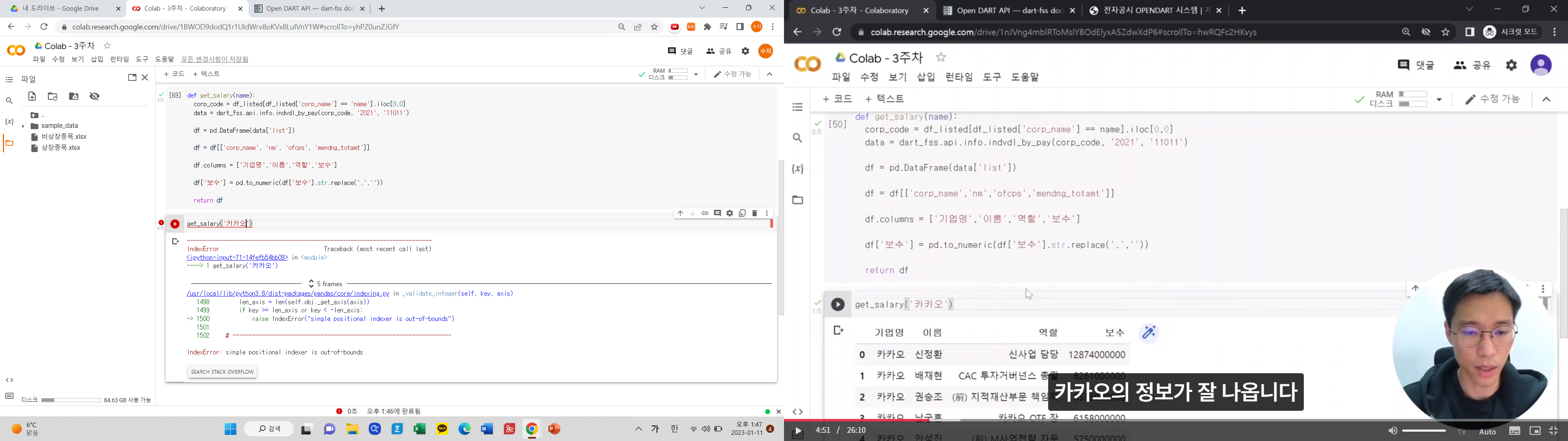Open the table of contents in the left Colab sidebar
The image size is (1568, 441).
coord(9,80)
